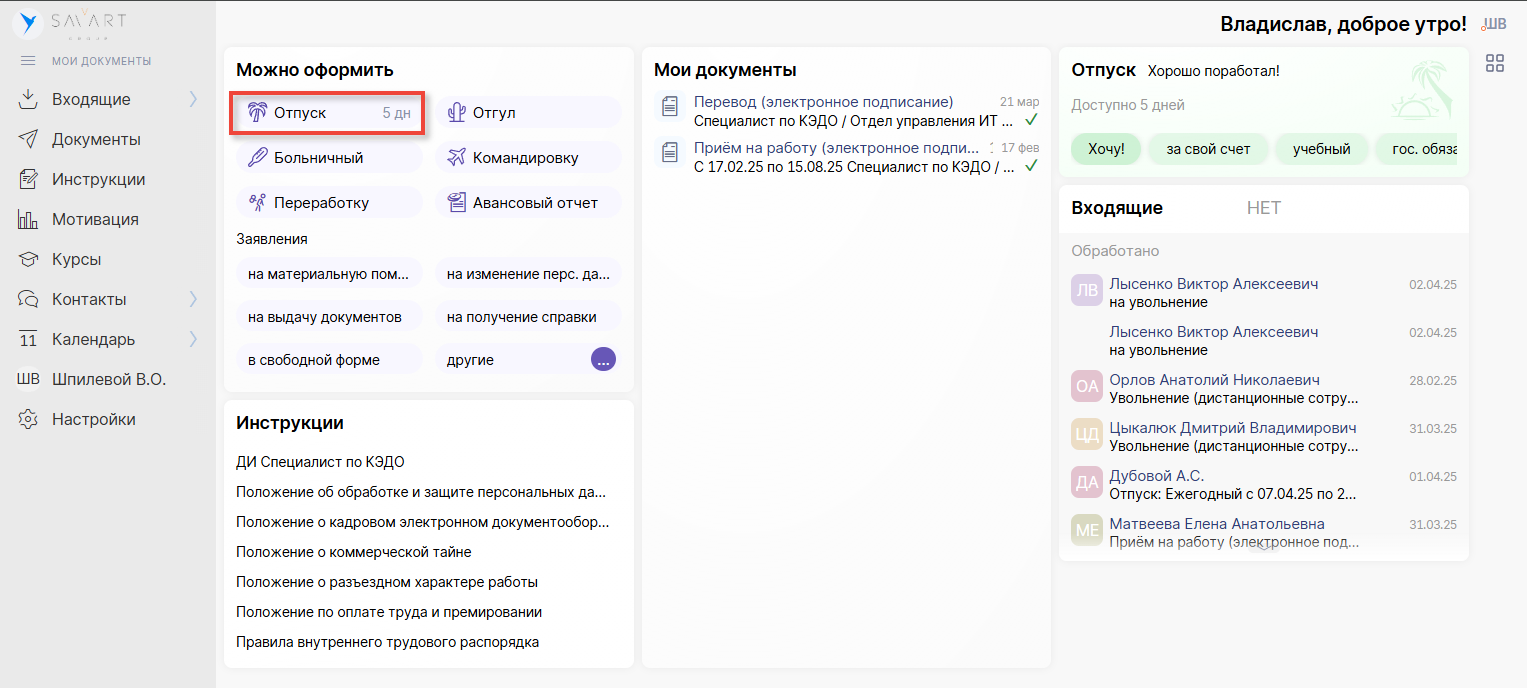Select the за свой счет vacation option

[x=1209, y=149]
